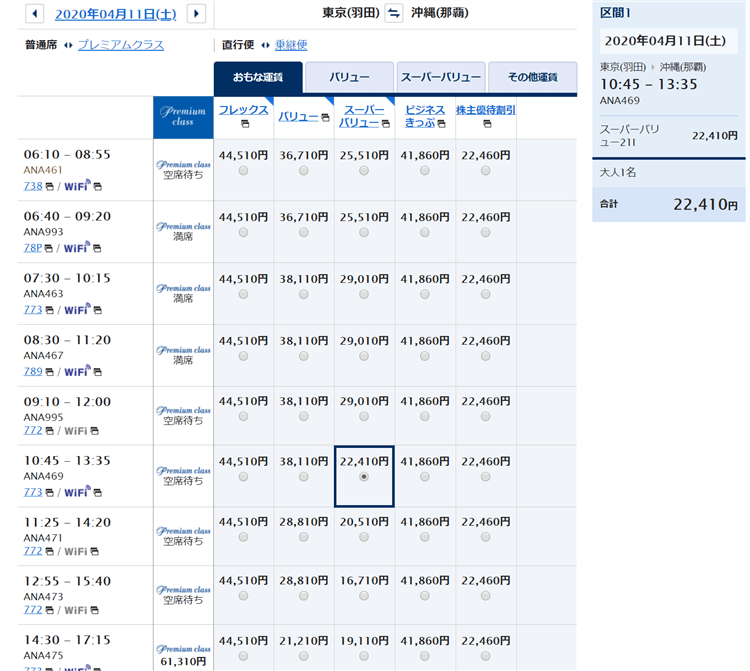This screenshot has height=671, width=750.
Task: Swap Tokyo and Okinawa with the route switch icon
Action: pyautogui.click(x=393, y=13)
